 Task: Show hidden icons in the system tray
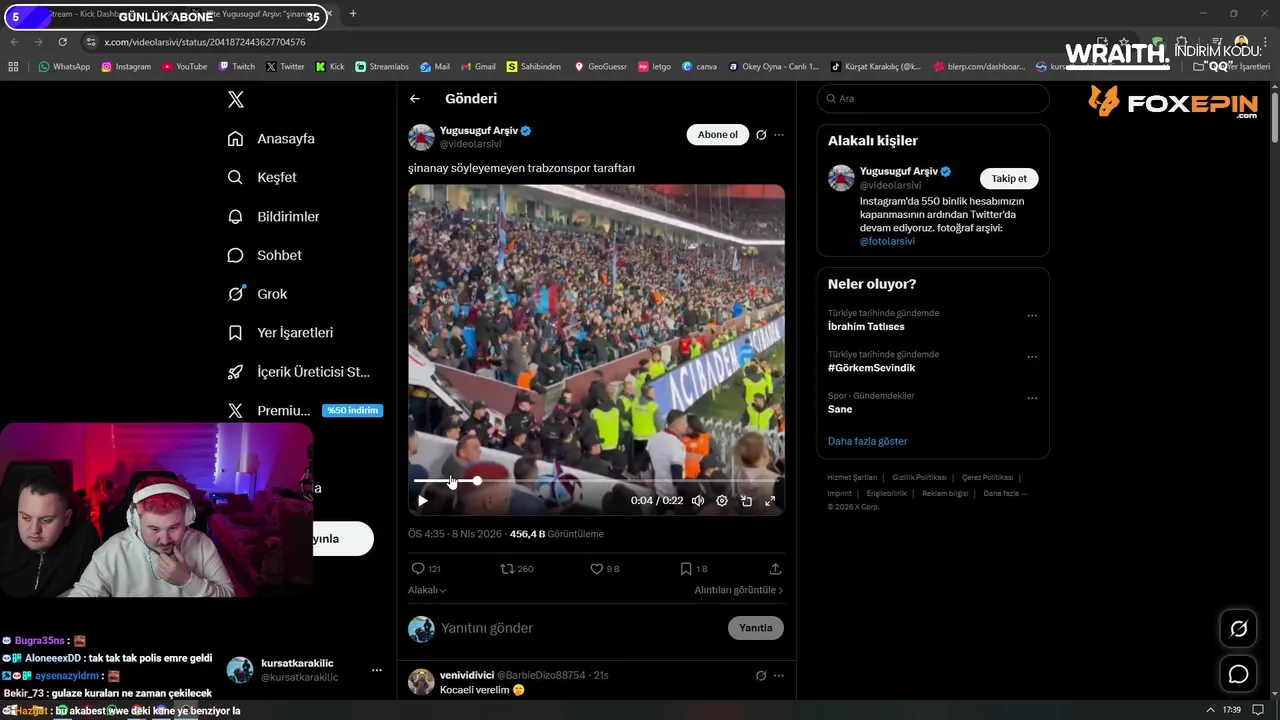pyautogui.click(x=1211, y=710)
